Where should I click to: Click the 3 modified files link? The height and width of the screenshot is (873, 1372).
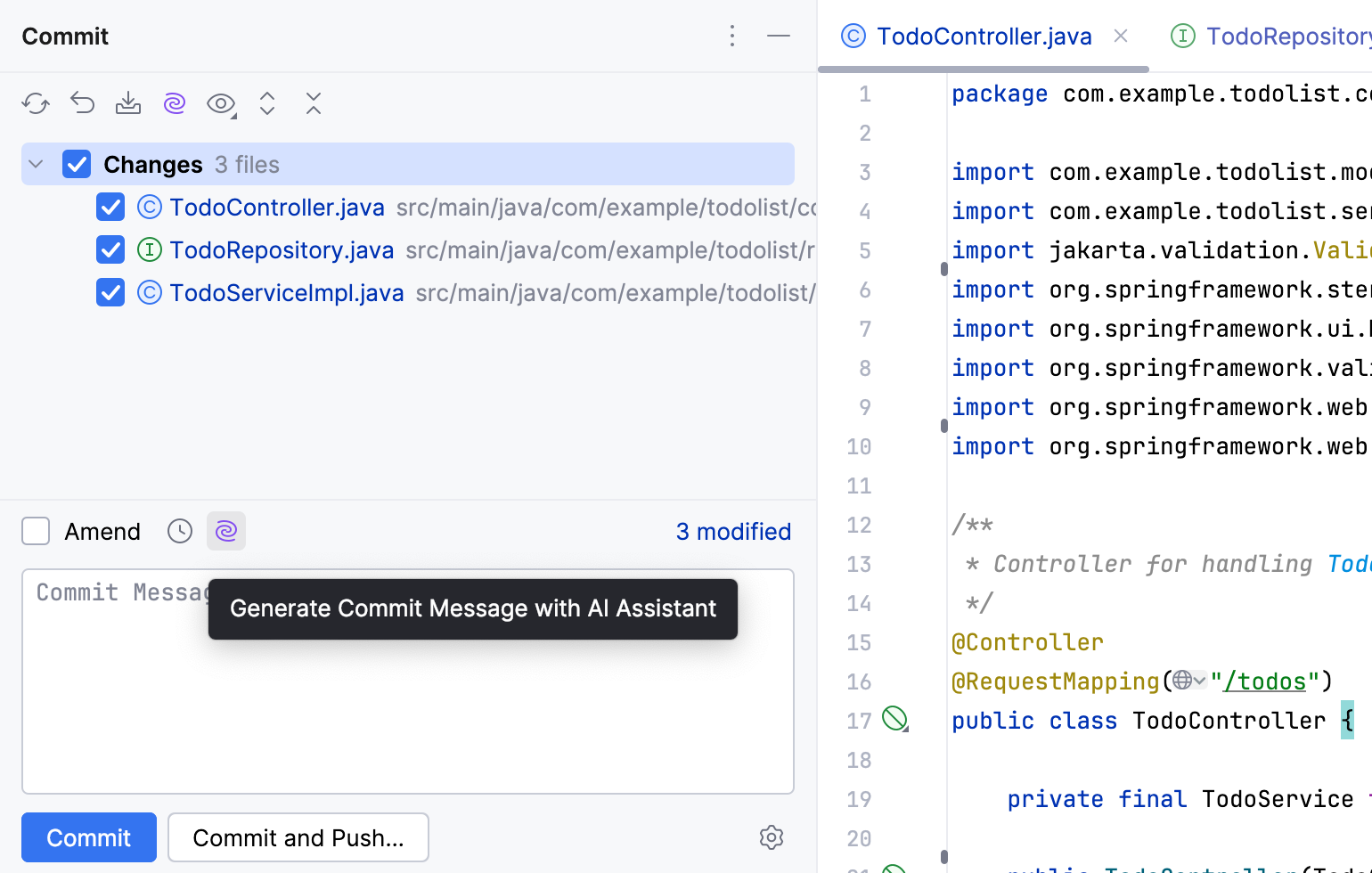click(733, 531)
